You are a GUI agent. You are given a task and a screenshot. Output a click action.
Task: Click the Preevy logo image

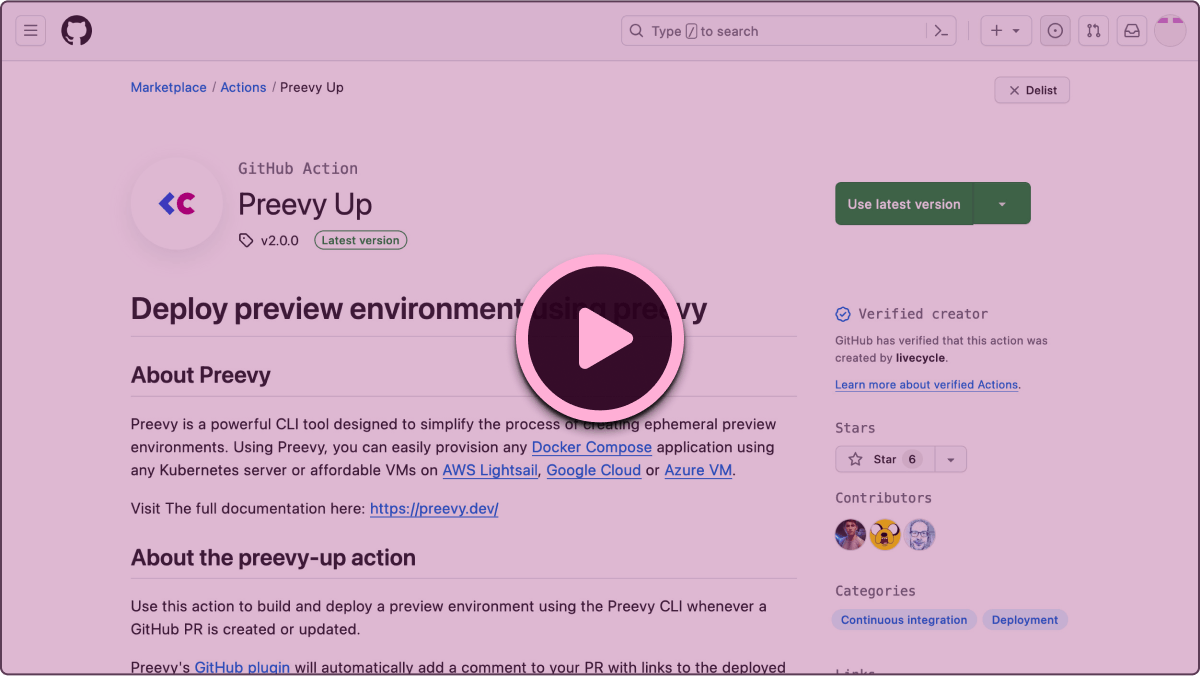[177, 204]
